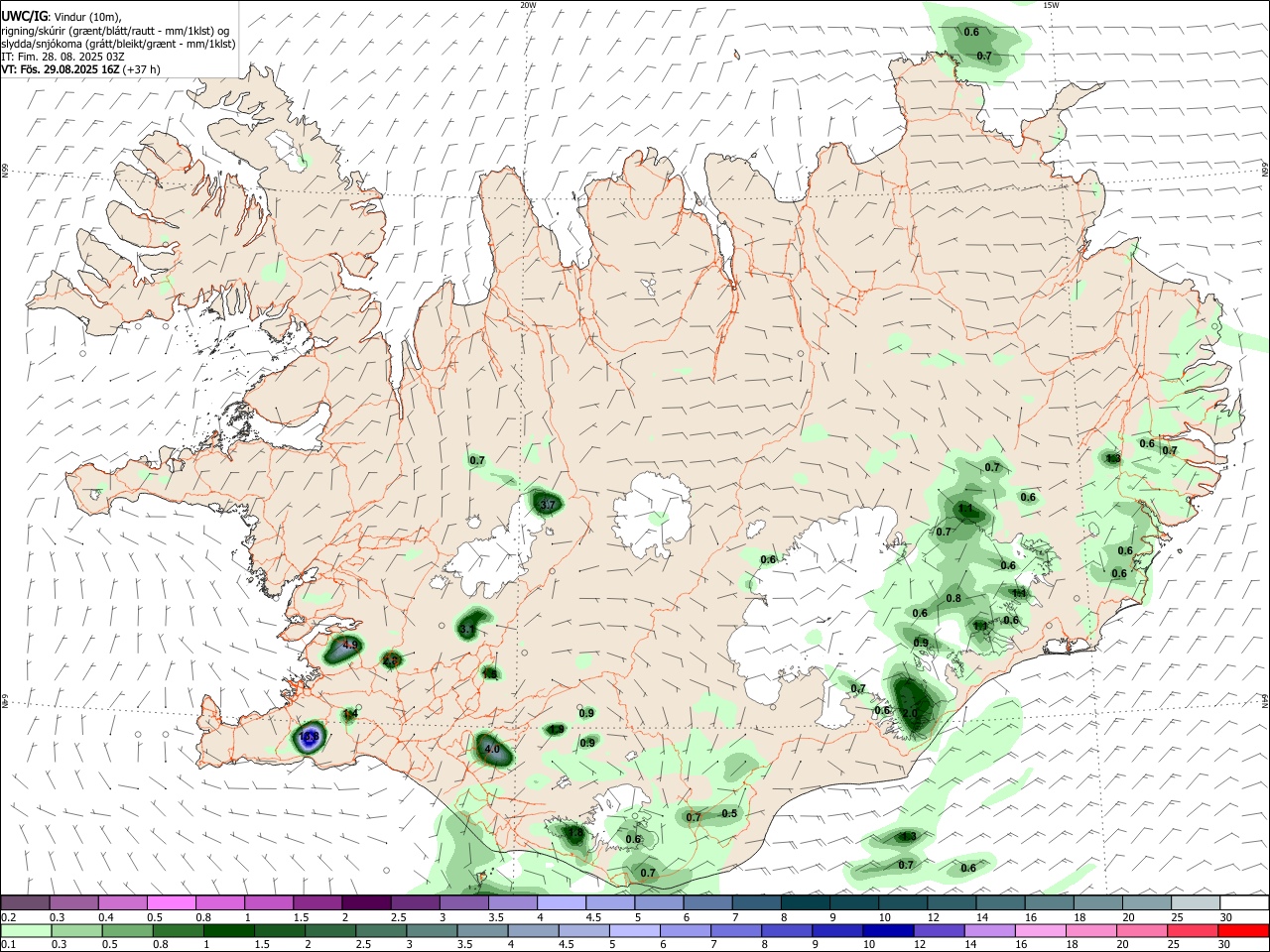1270x952 pixels.
Task: Click the bright red 30 rain legend swatch
Action: pyautogui.click(x=1244, y=930)
